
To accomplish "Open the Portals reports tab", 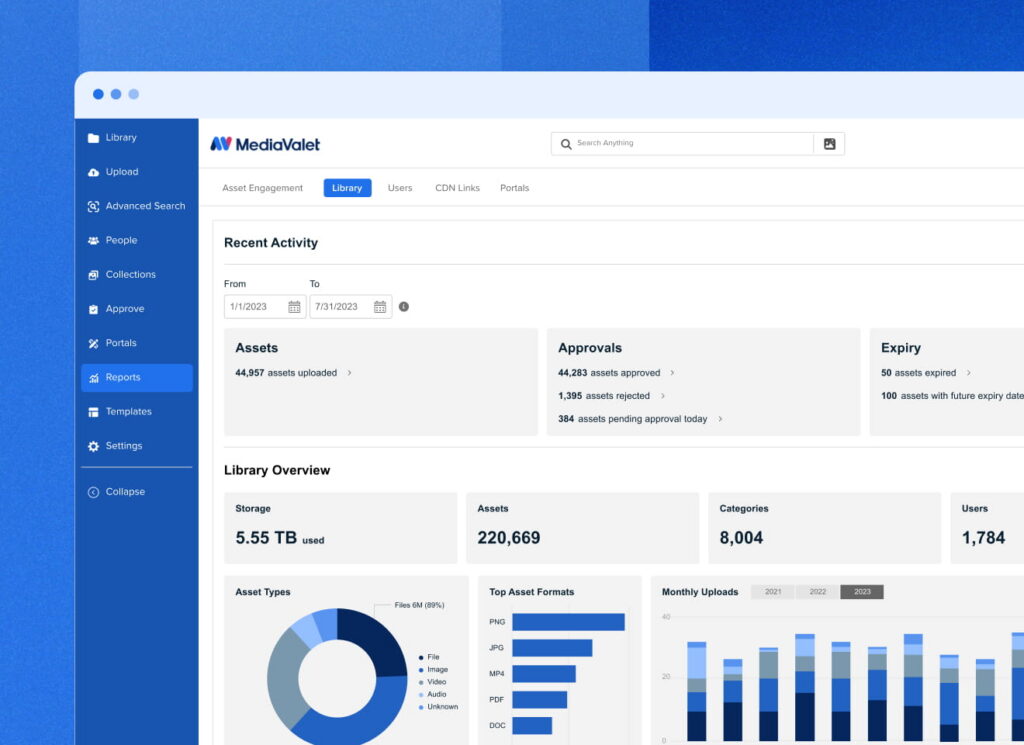I will click(x=515, y=188).
